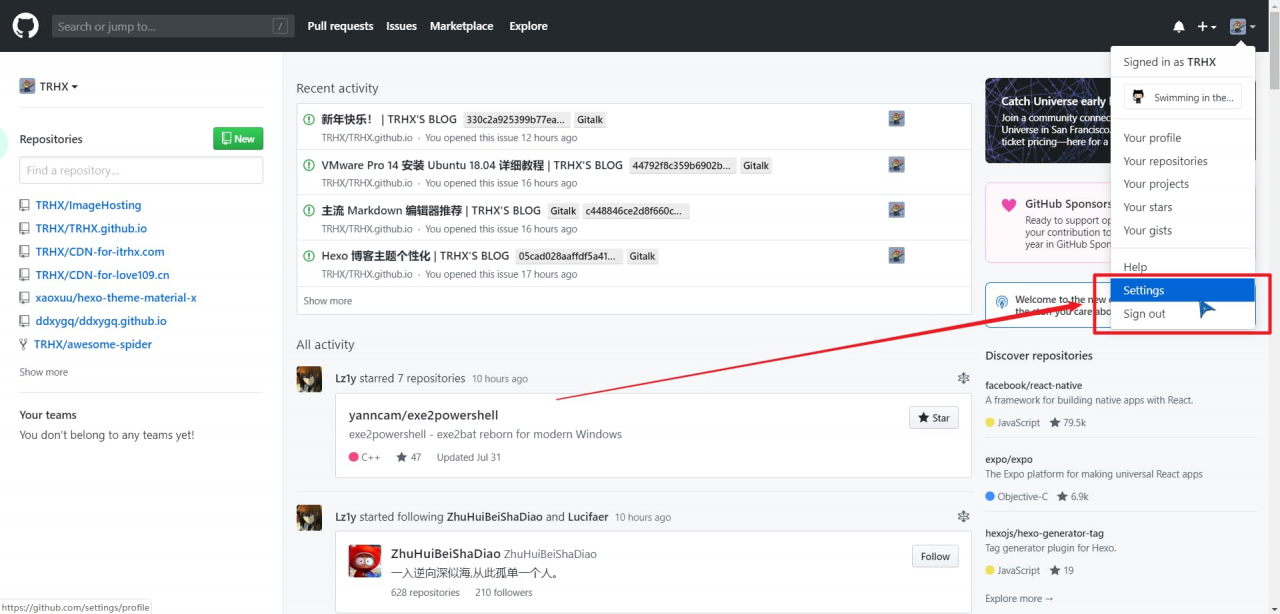Focus the Find a repository input
The image size is (1280, 614).
pos(141,170)
